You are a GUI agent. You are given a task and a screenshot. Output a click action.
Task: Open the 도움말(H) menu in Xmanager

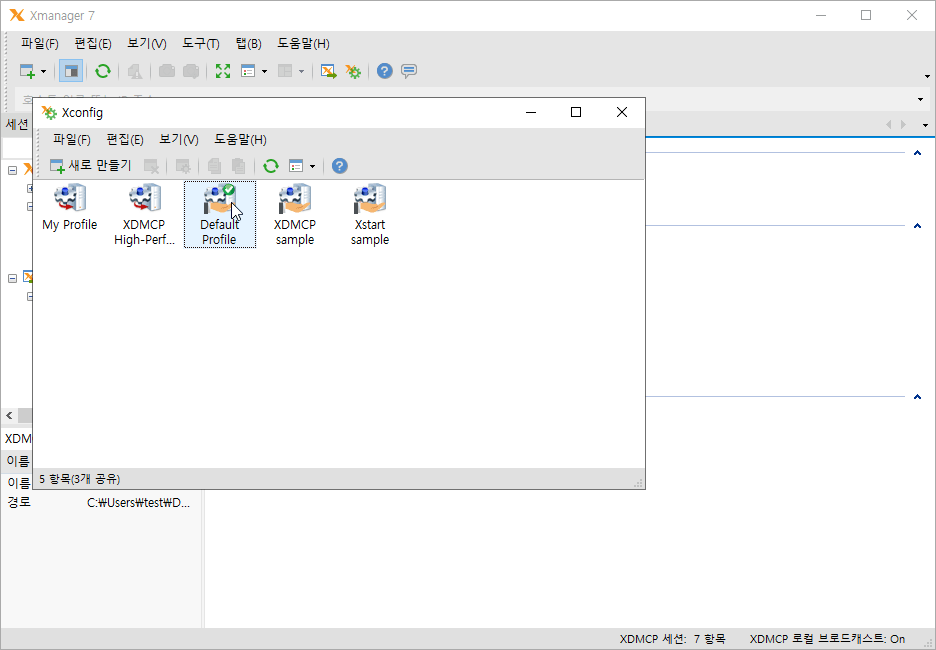[303, 44]
